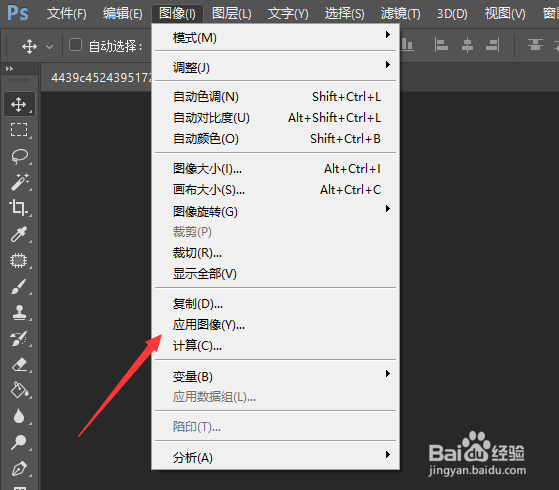This screenshot has width=559, height=490.
Task: Select the Clone Stamp tool
Action: click(x=19, y=312)
